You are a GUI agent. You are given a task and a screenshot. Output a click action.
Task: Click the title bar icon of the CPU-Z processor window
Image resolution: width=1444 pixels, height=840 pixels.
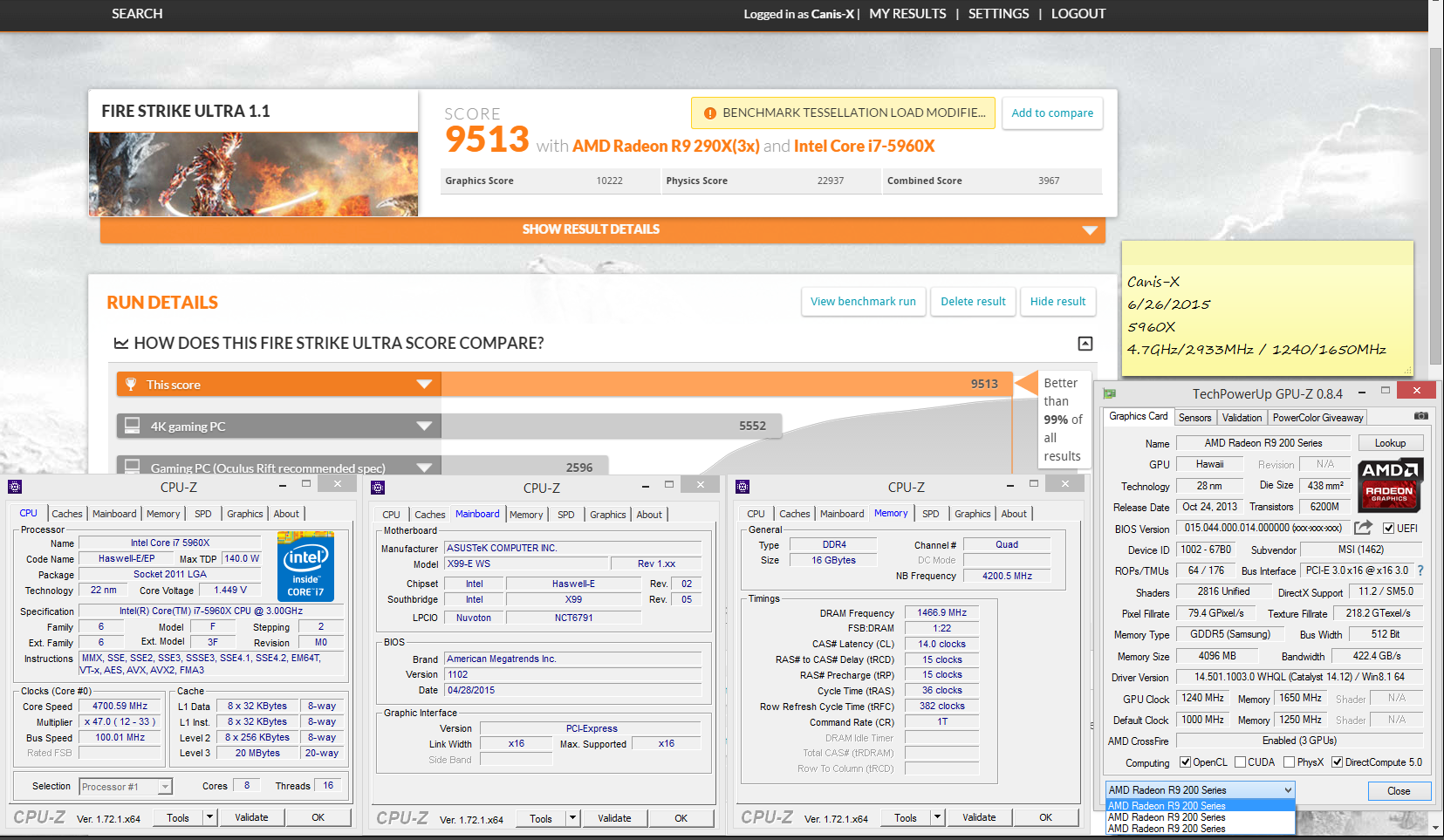tap(15, 487)
